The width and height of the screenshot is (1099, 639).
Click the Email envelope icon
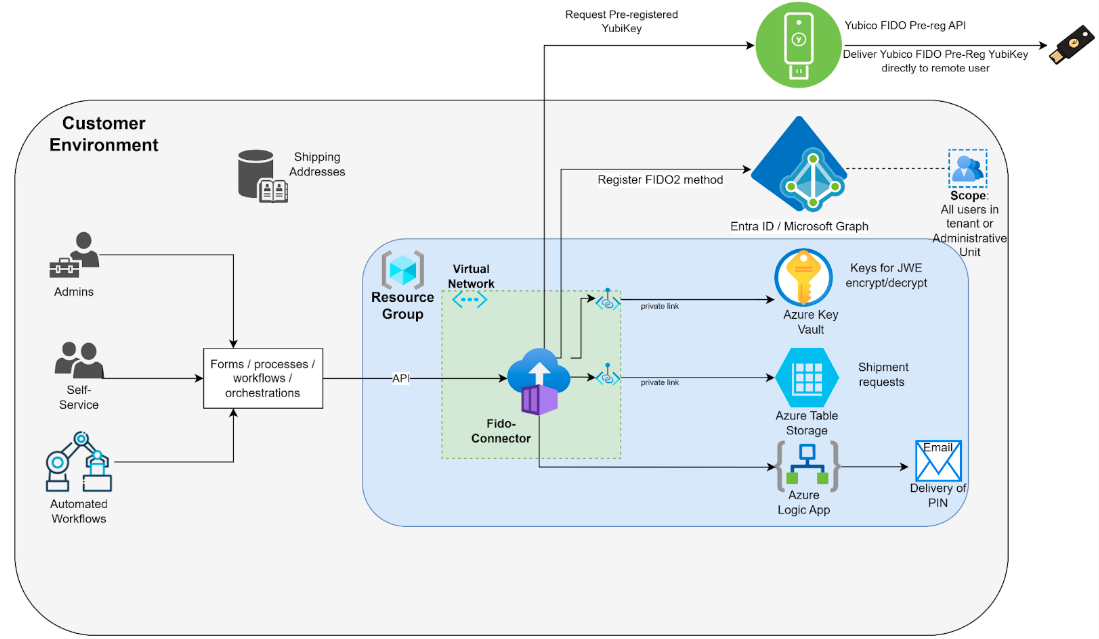937,461
